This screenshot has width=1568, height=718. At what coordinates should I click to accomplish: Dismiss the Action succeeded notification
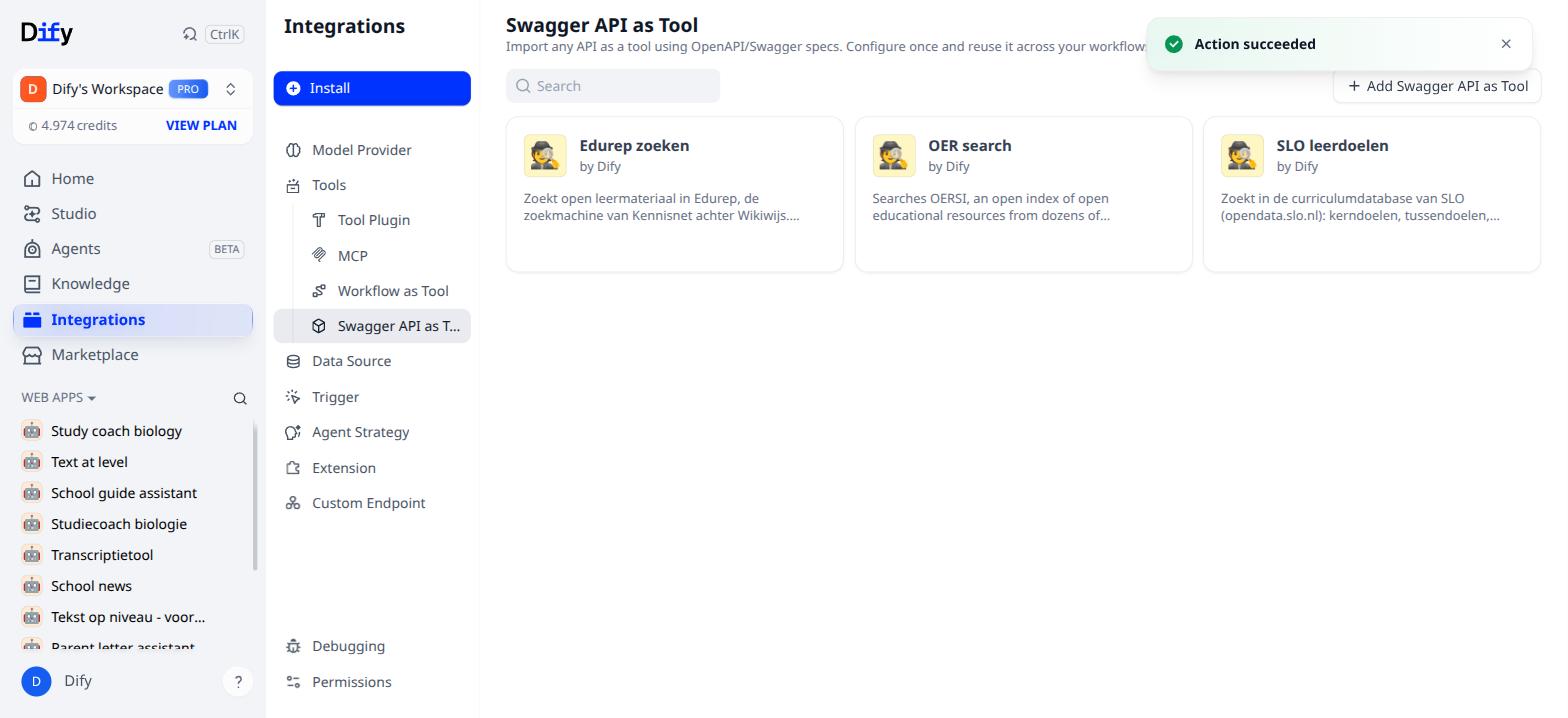(x=1506, y=44)
